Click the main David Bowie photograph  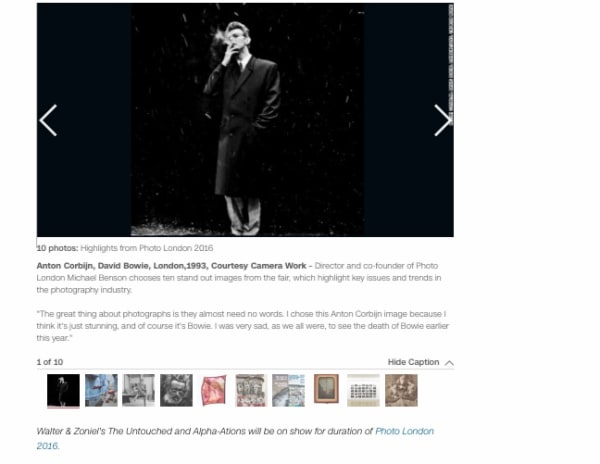247,120
